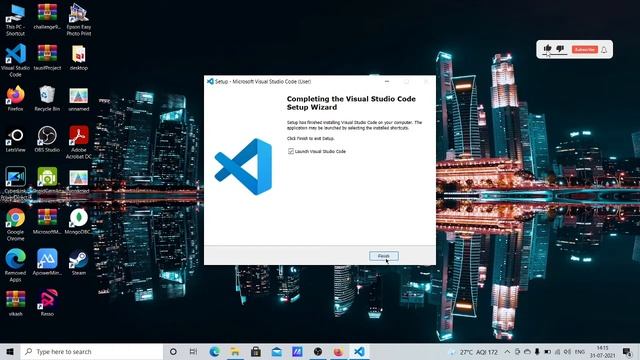Open the notification center icon
Screen dimensions: 640x360
click(x=627, y=352)
